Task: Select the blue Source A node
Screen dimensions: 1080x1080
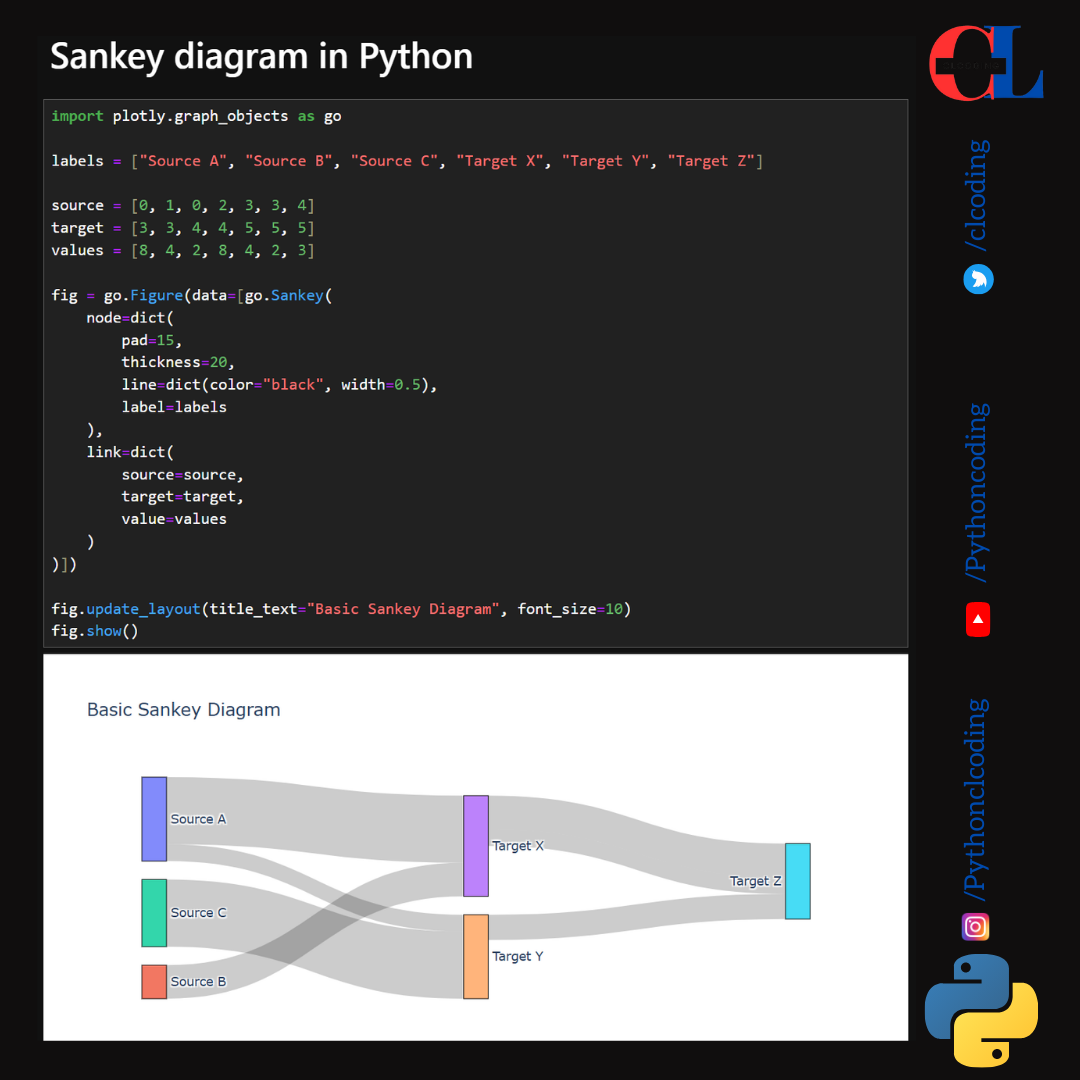Action: (x=154, y=819)
